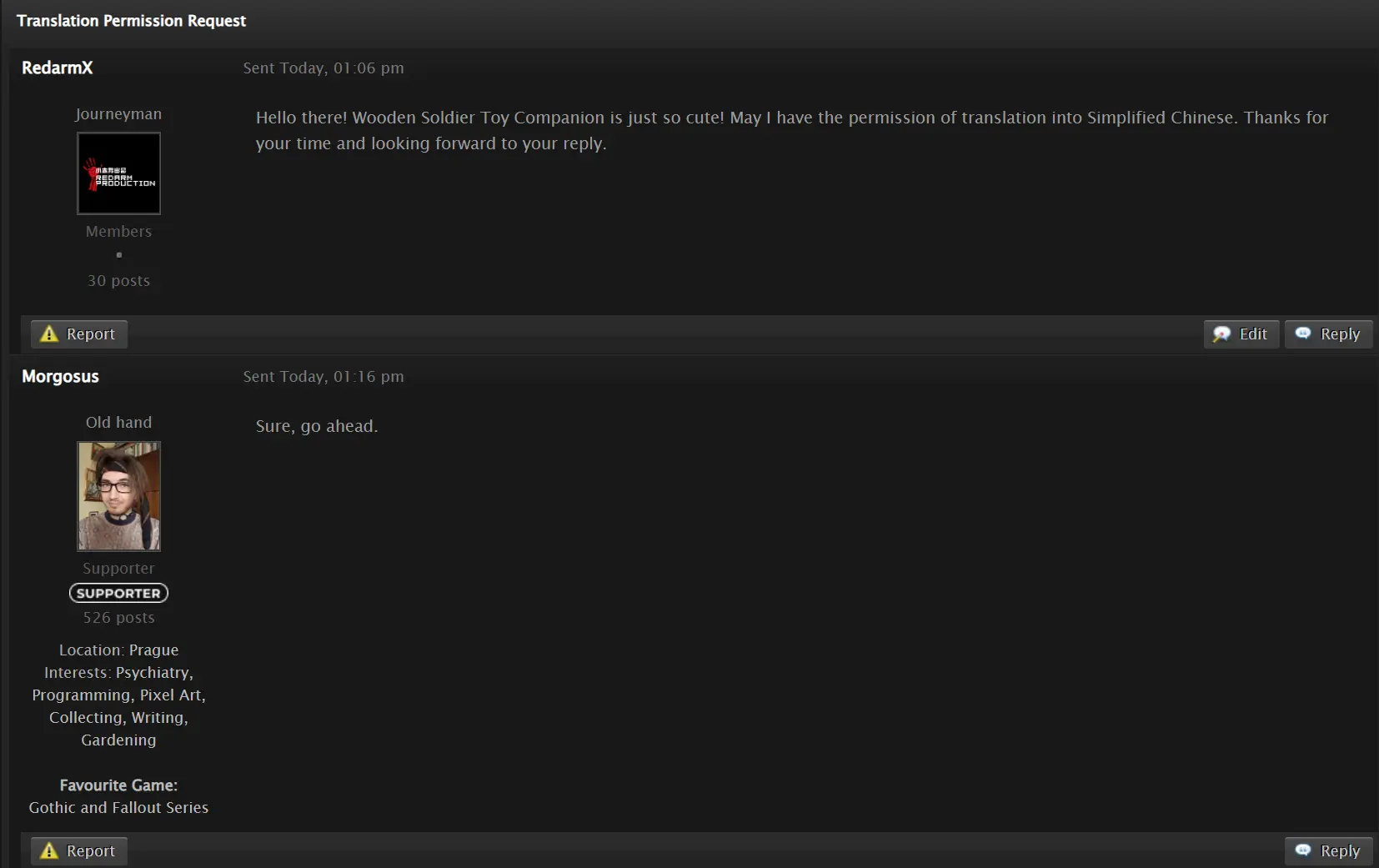Click the Sent Today, 01:16 pm timestamp

[x=323, y=376]
